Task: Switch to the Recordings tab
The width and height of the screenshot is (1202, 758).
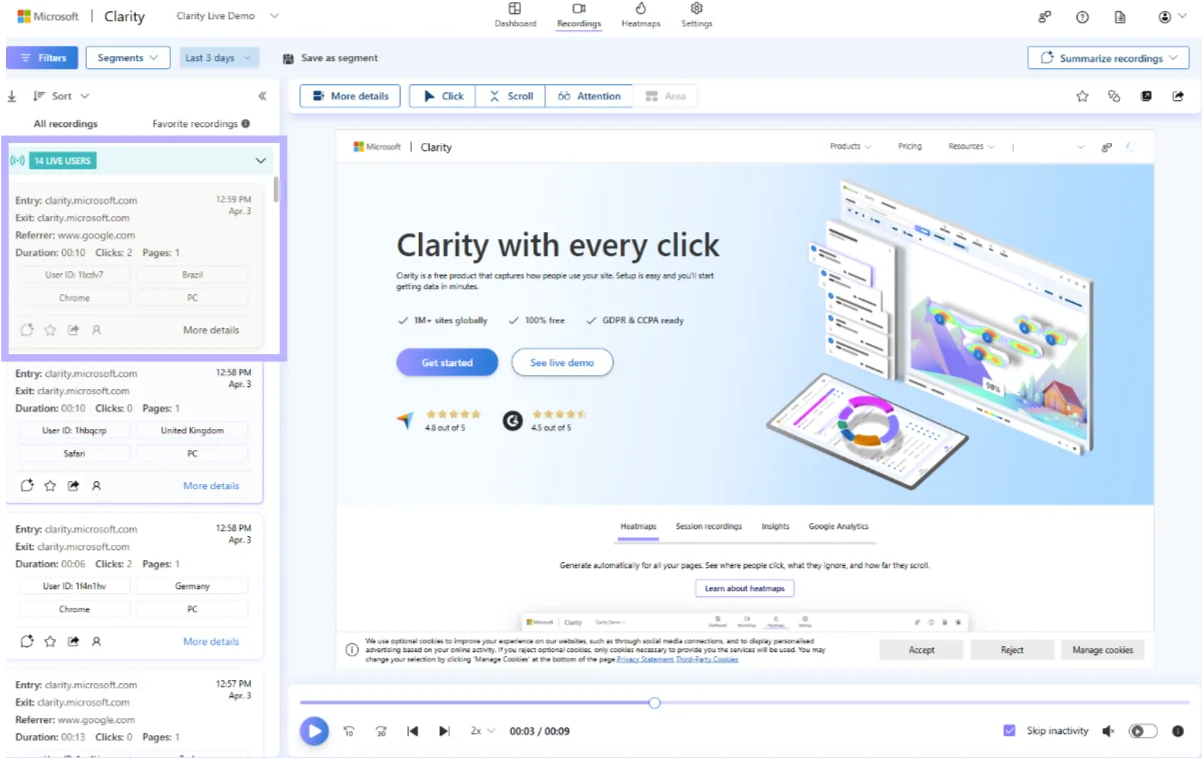Action: click(x=579, y=15)
